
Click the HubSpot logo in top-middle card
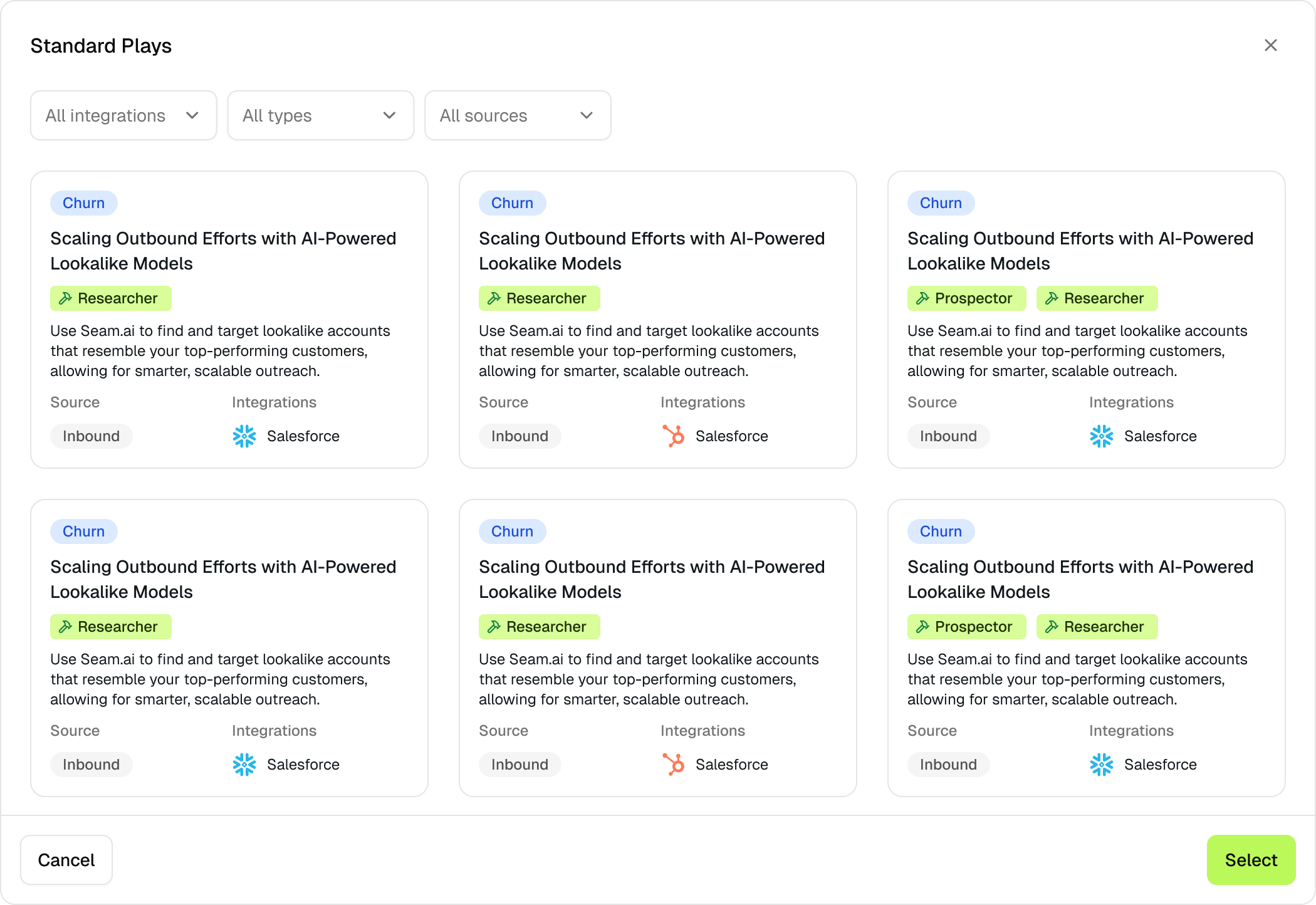(x=673, y=436)
